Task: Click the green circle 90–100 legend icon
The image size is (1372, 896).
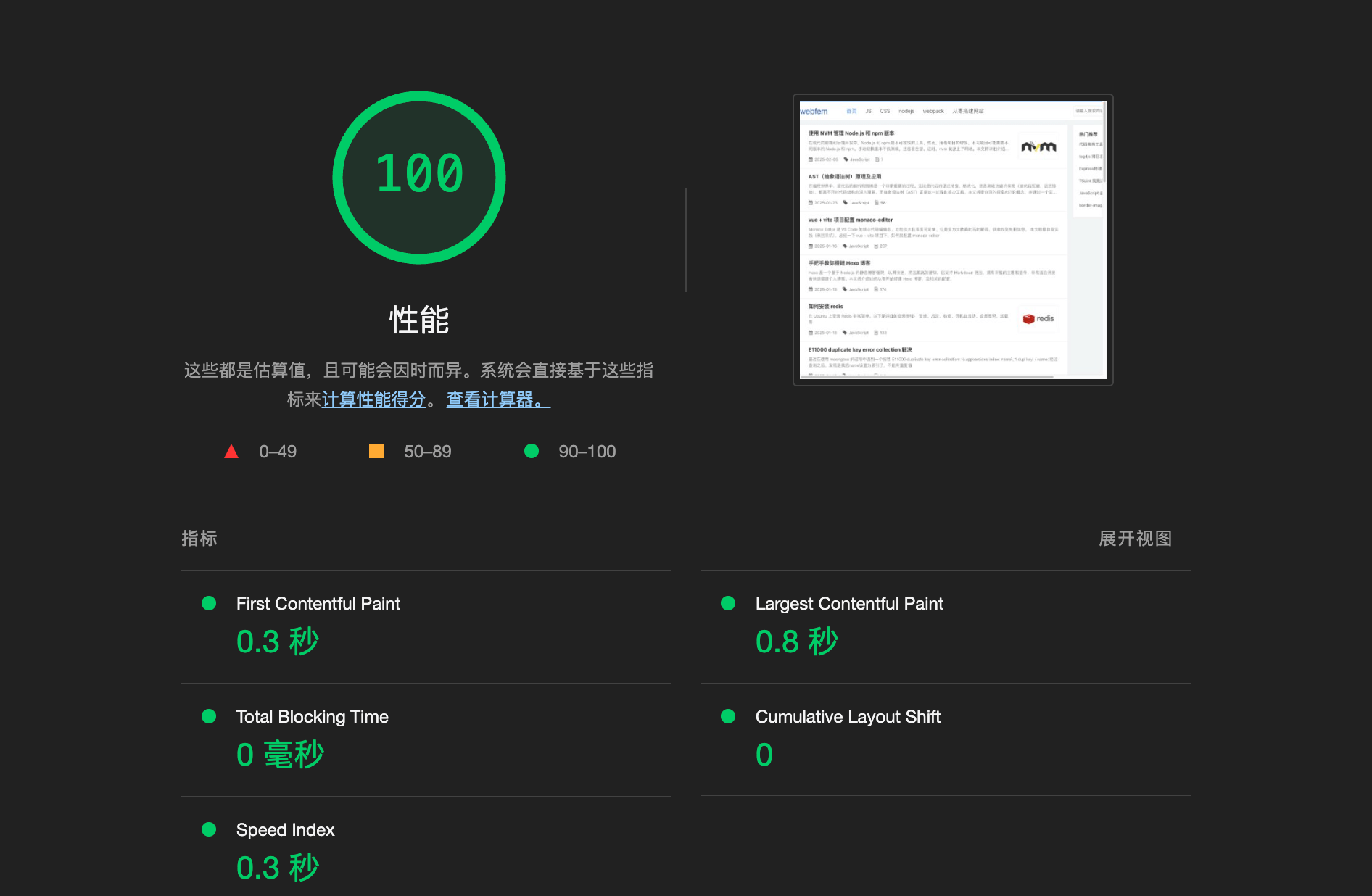Action: point(532,451)
